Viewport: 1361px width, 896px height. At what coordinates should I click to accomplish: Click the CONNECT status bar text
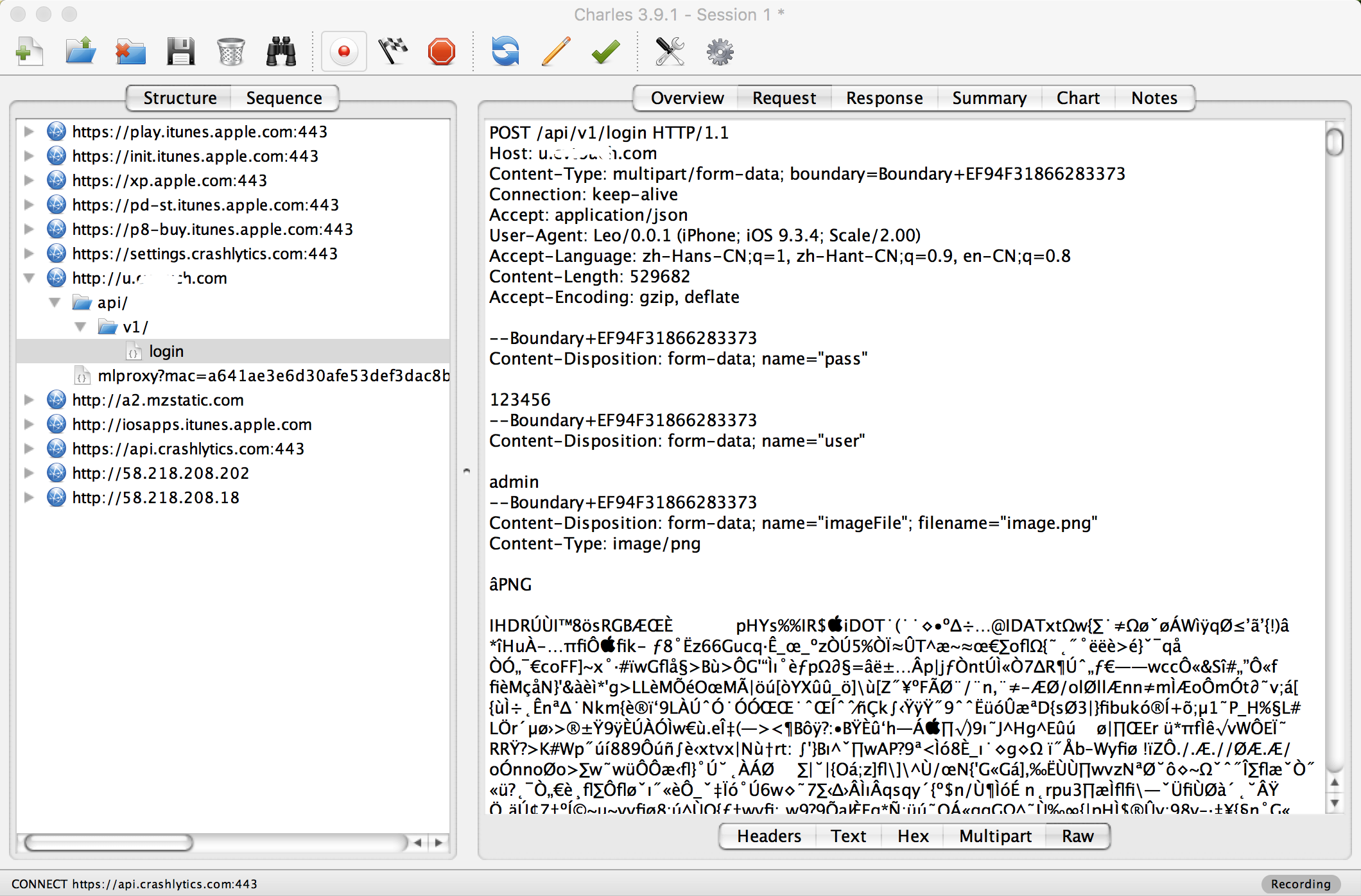[134, 884]
